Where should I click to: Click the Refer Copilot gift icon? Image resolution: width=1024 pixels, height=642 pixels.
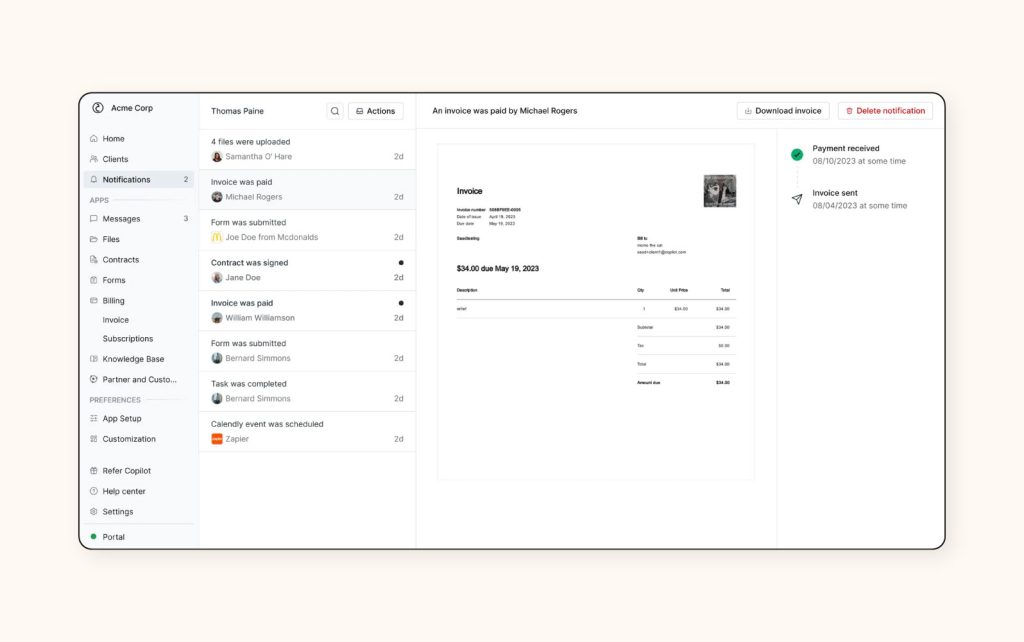click(x=94, y=470)
